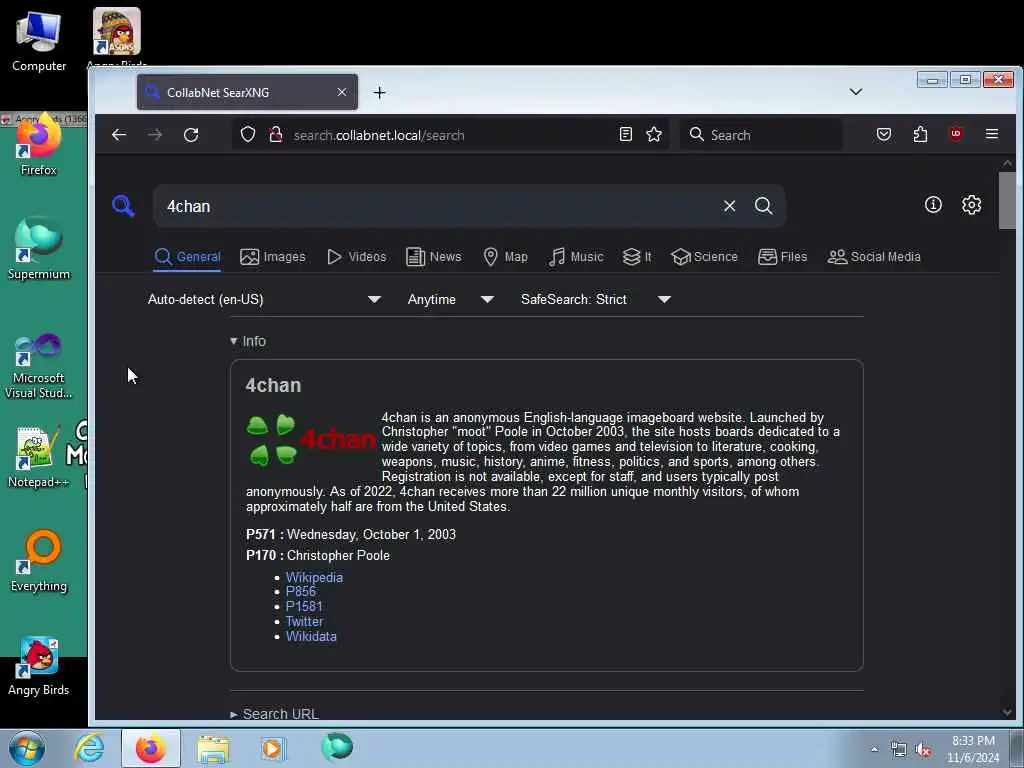Select the General search category
Viewport: 1024px width, 768px height.
pyautogui.click(x=188, y=257)
